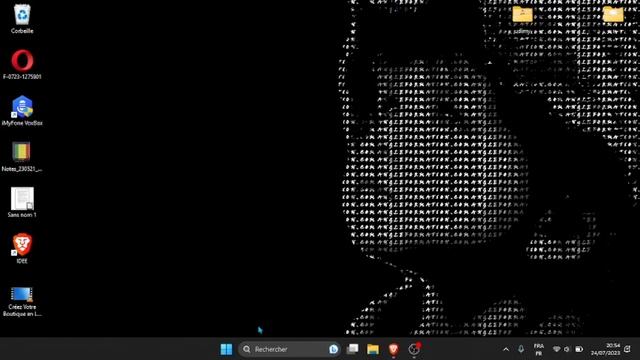The width and height of the screenshot is (640, 360).
Task: Select the Opera F-0723-1275801 desktop icon
Action: pos(22,64)
